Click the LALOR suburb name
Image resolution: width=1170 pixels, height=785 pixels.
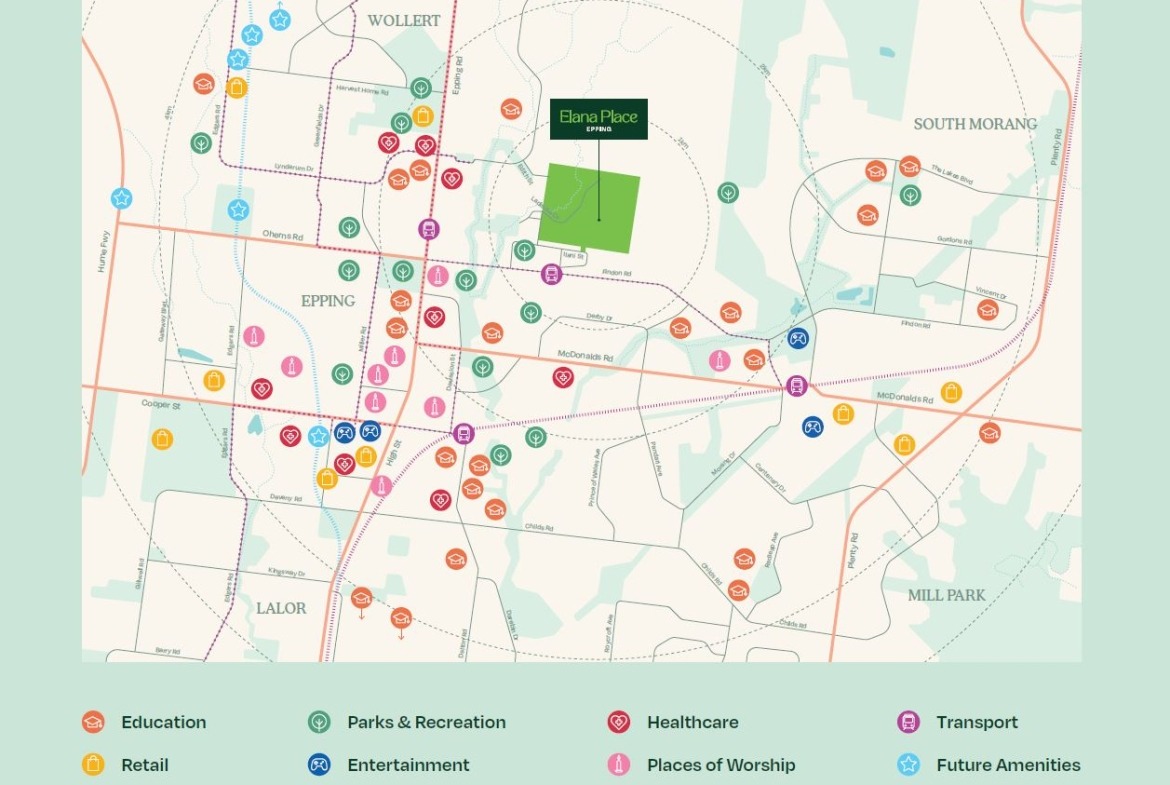(281, 608)
